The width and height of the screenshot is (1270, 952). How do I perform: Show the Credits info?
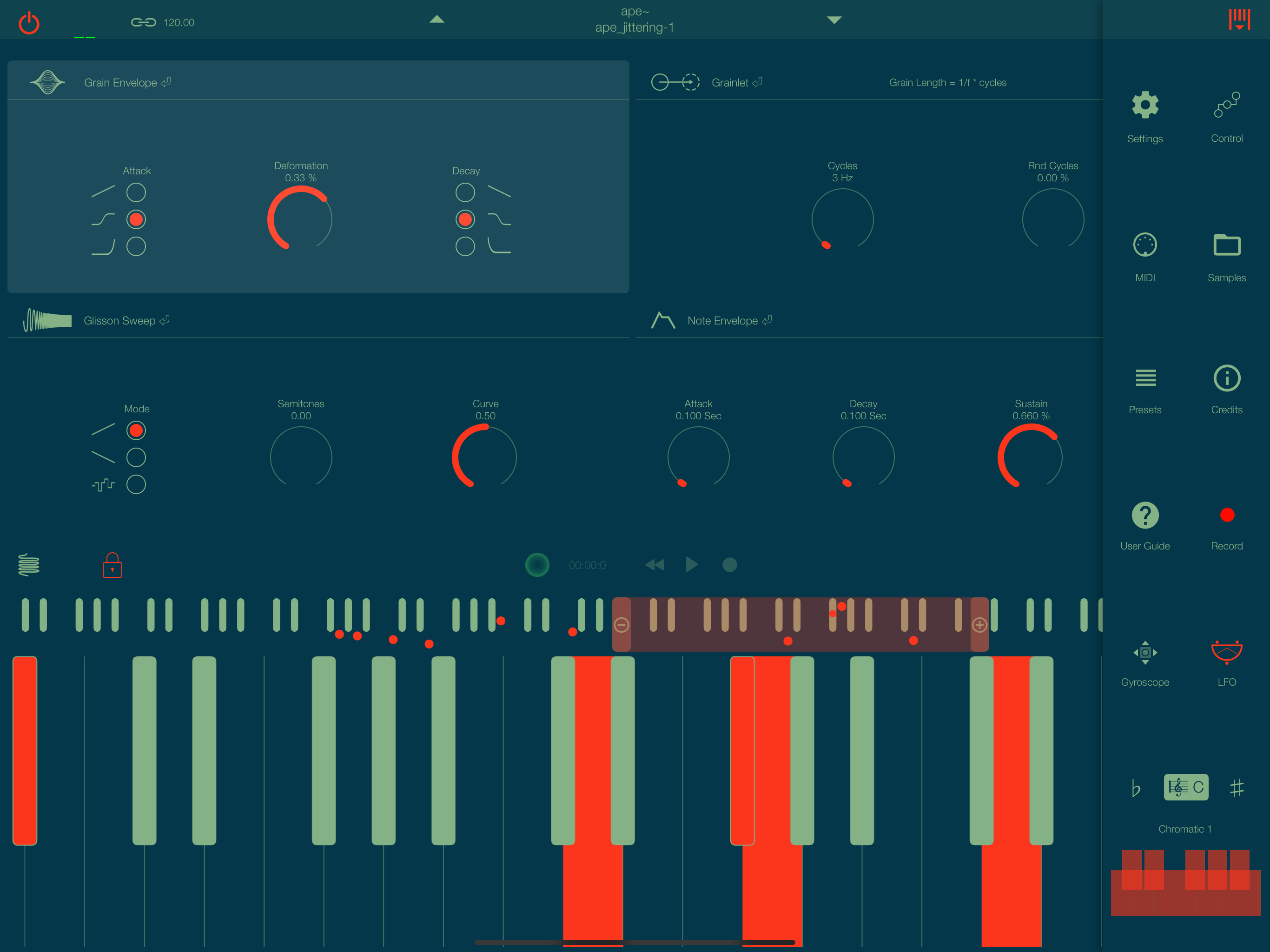(x=1227, y=378)
